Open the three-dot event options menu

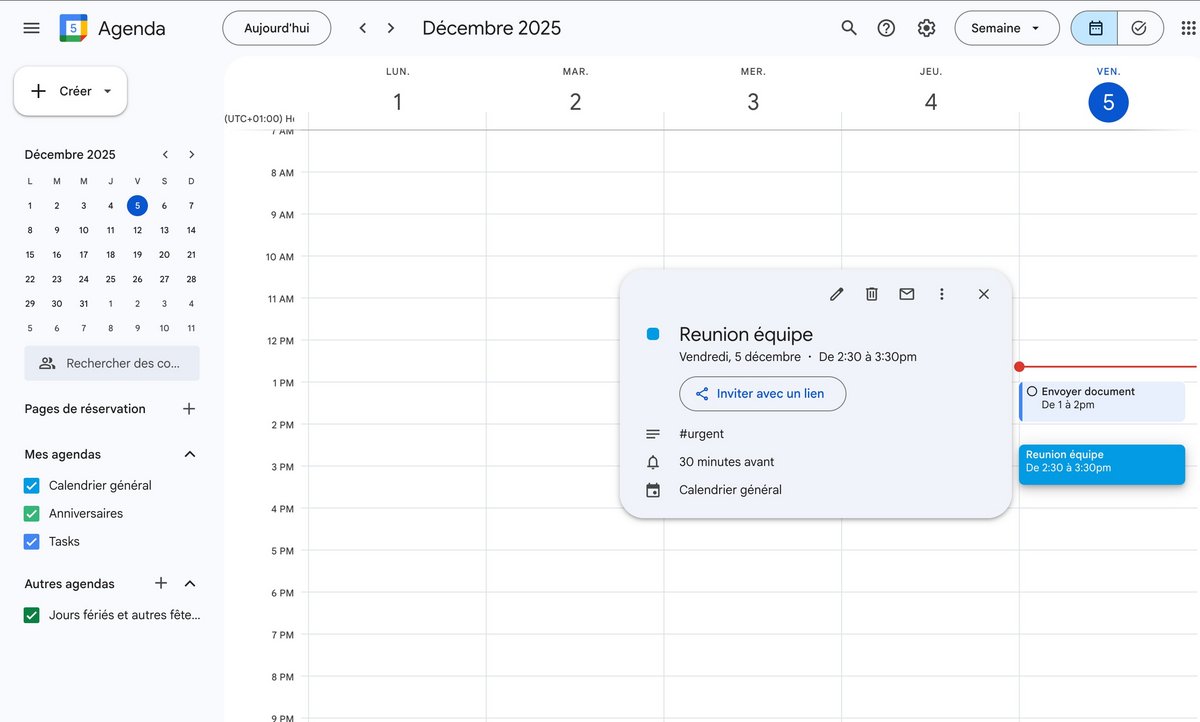tap(941, 294)
